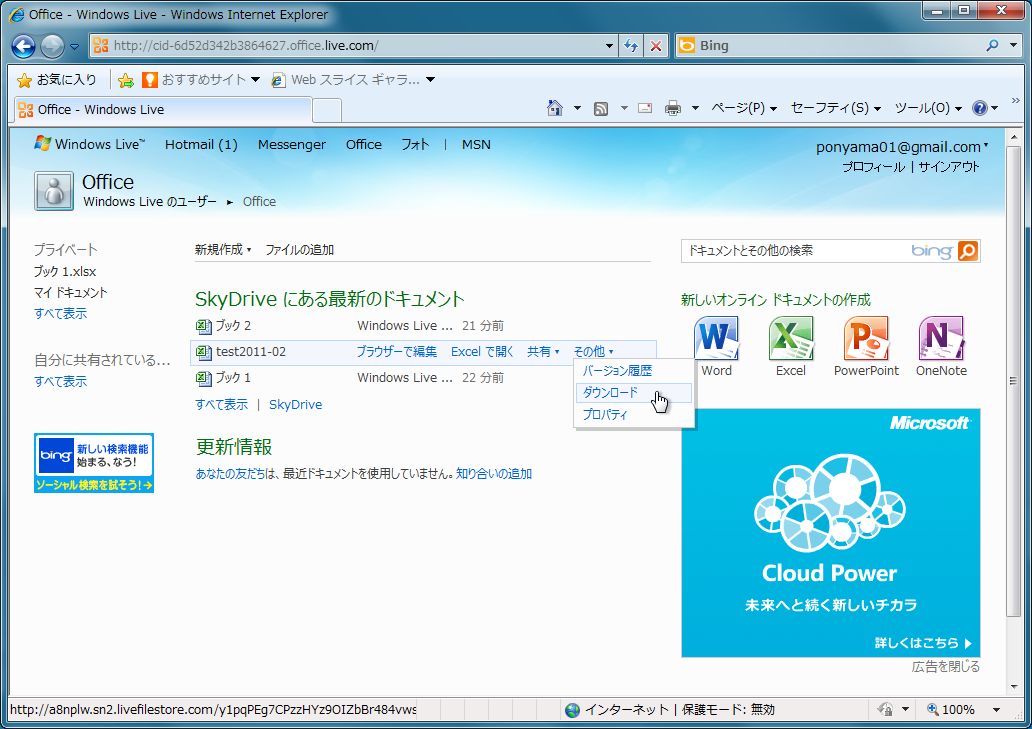Screen dimensions: 1032x729
Task: Expand the 共有 dropdown for test2011-02
Action: pyautogui.click(x=543, y=351)
